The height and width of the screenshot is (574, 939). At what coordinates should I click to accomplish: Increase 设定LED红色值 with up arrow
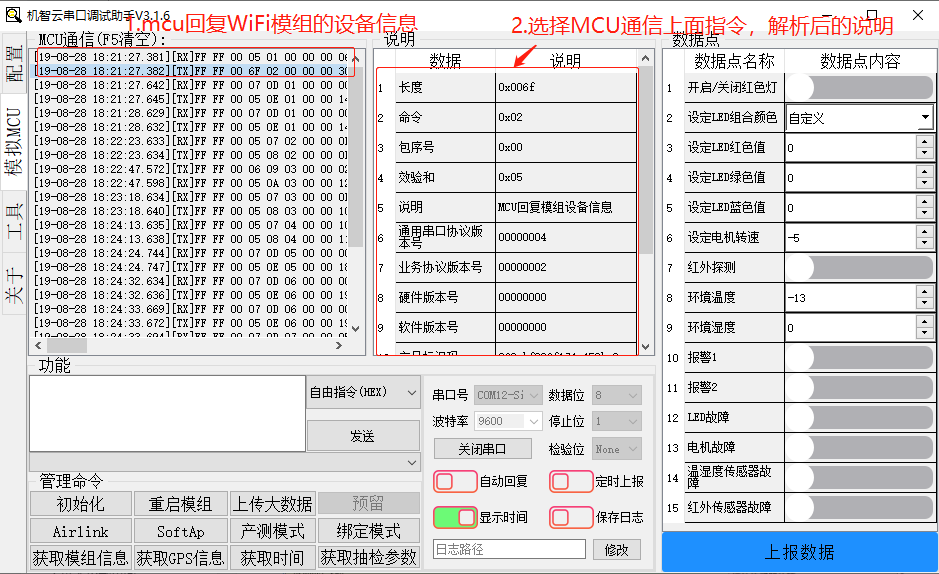click(925, 142)
